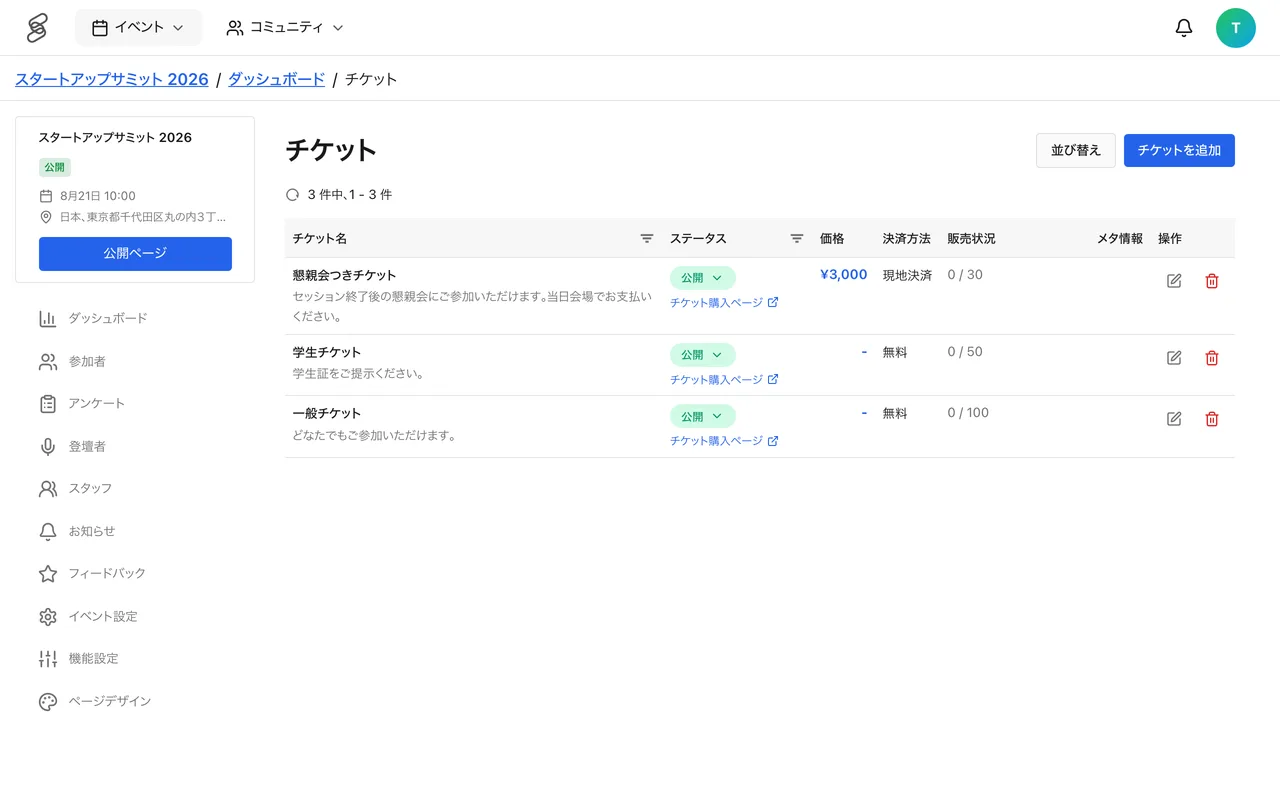Open the notifications bell in the header
This screenshot has height=800, width=1280.
coord(1184,28)
